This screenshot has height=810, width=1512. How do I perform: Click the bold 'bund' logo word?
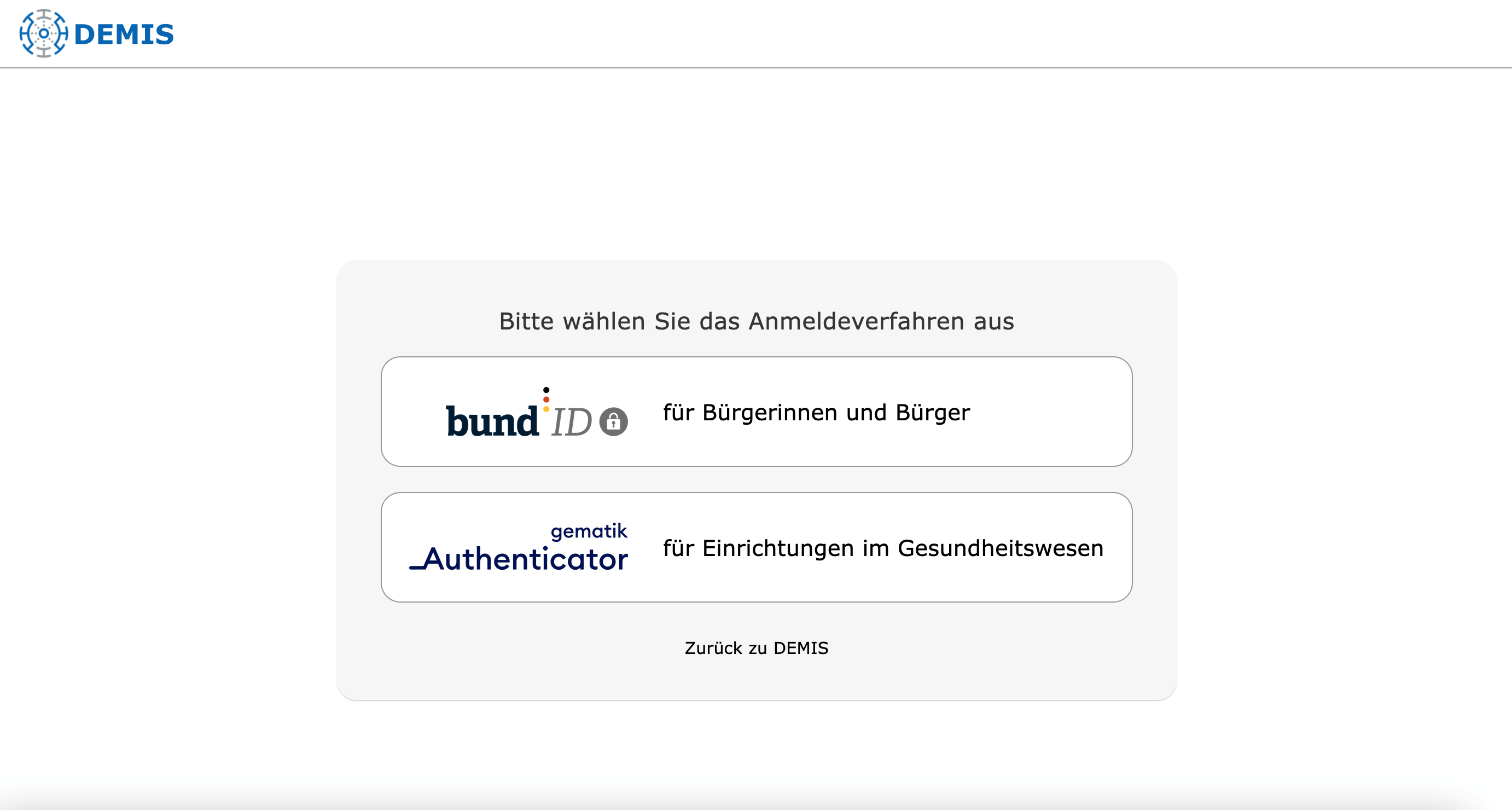pos(492,421)
